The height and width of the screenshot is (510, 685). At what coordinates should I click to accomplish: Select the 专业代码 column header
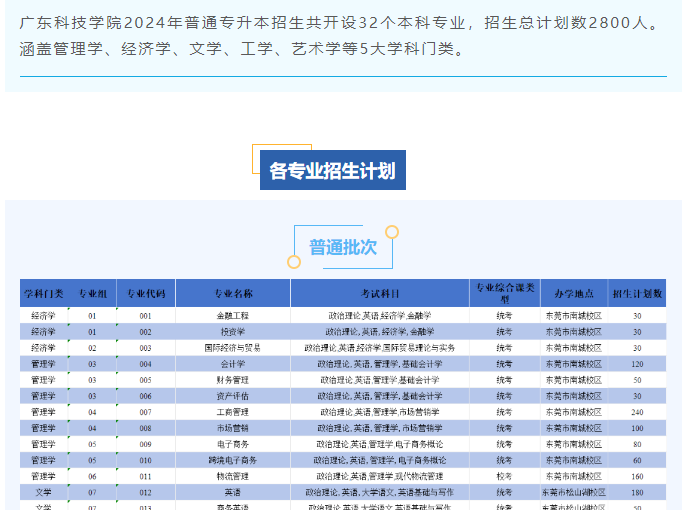click(146, 293)
